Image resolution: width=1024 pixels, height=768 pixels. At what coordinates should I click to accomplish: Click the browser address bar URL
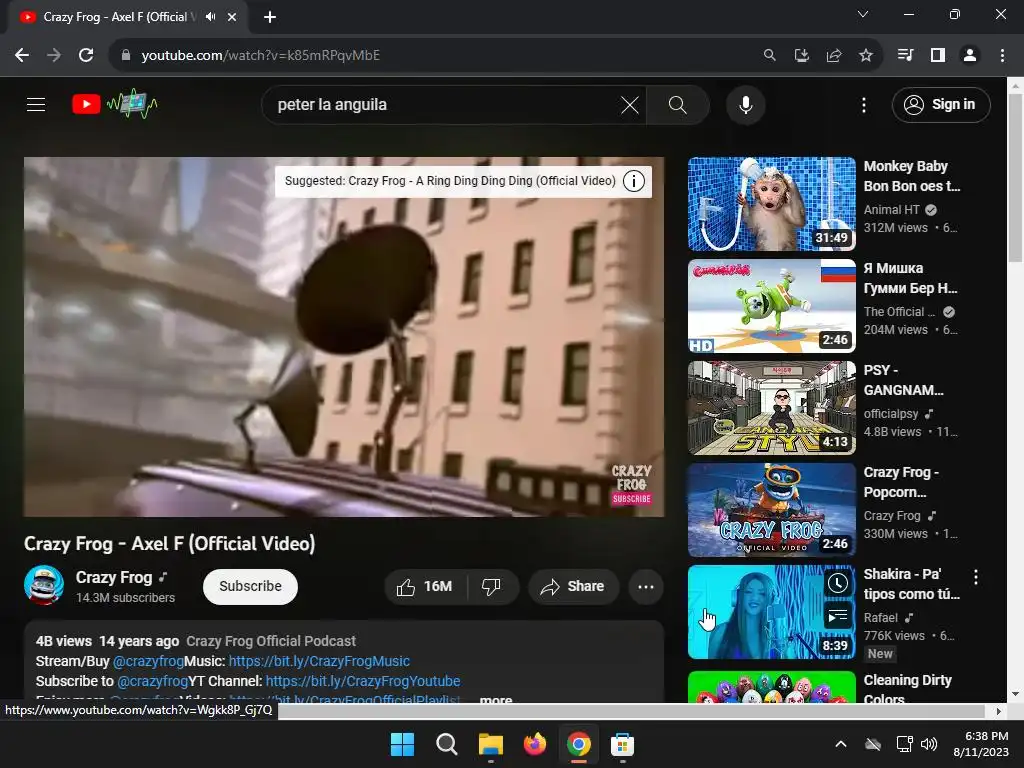point(261,56)
